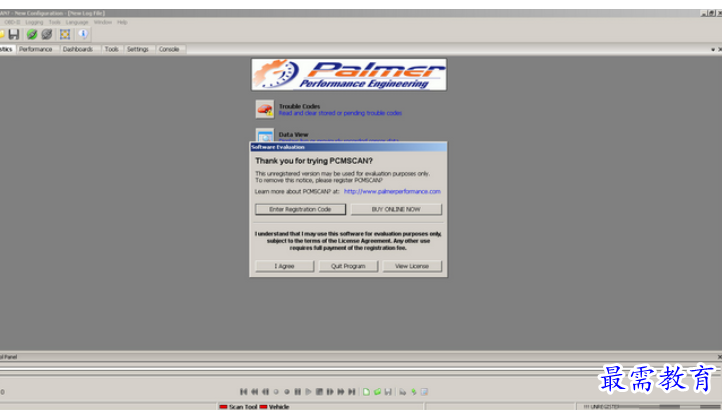The width and height of the screenshot is (722, 410).
Task: Open the Tools menu in menu bar
Action: pos(54,22)
